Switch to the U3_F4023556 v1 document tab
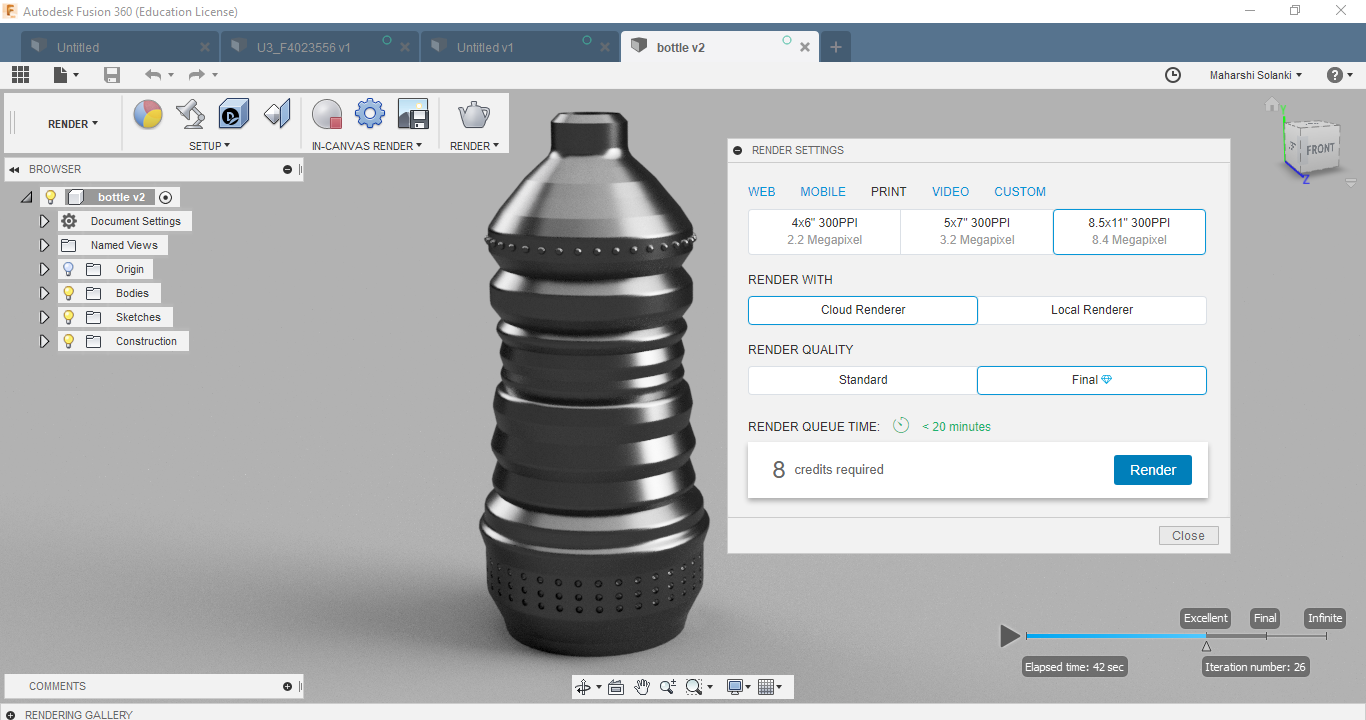Image resolution: width=1366 pixels, height=720 pixels. 320,47
